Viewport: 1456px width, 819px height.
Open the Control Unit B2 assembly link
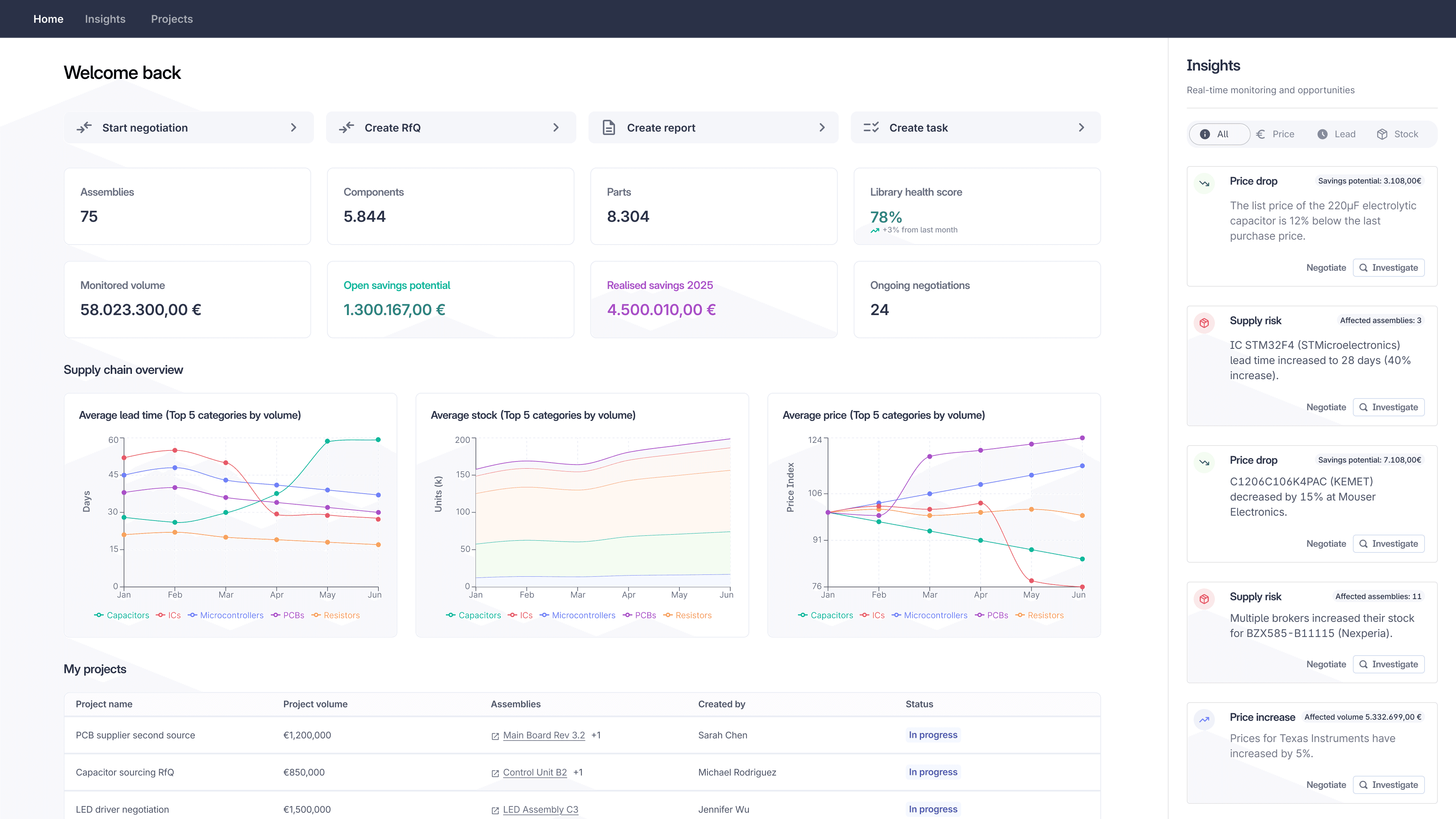tap(534, 772)
